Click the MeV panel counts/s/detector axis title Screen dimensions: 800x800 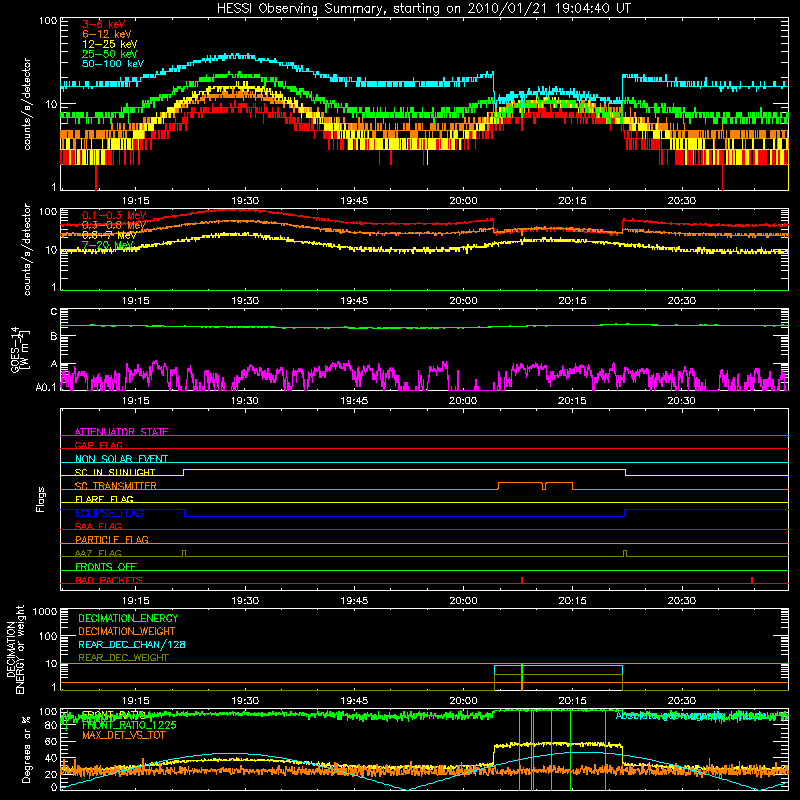point(27,249)
